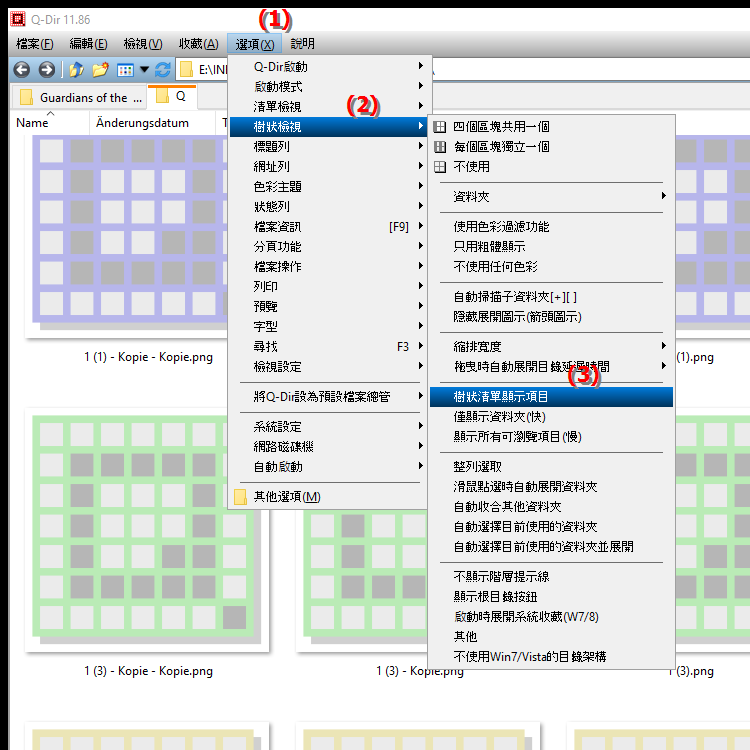Click the folder icon beside 其他選項(M)

pyautogui.click(x=241, y=497)
